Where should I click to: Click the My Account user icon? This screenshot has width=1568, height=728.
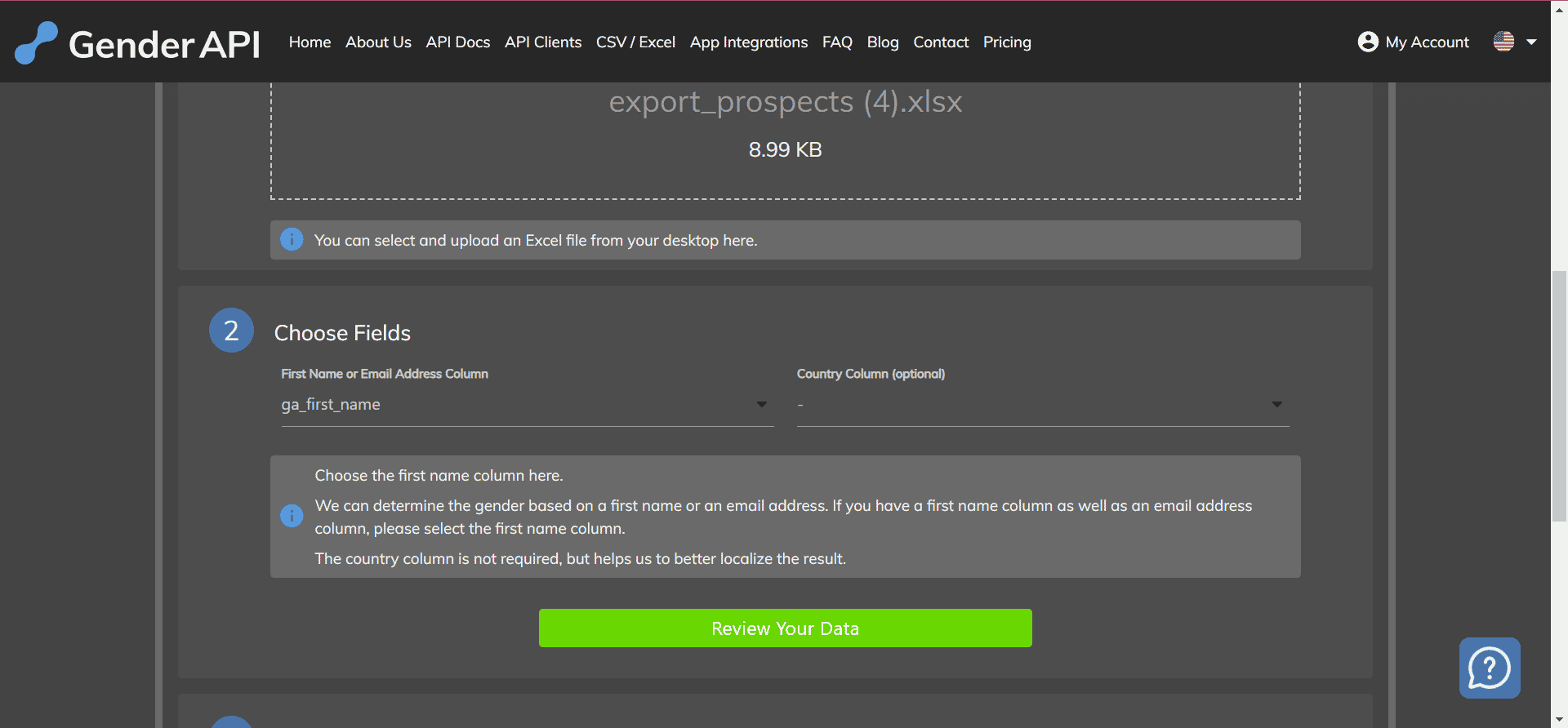click(x=1368, y=42)
